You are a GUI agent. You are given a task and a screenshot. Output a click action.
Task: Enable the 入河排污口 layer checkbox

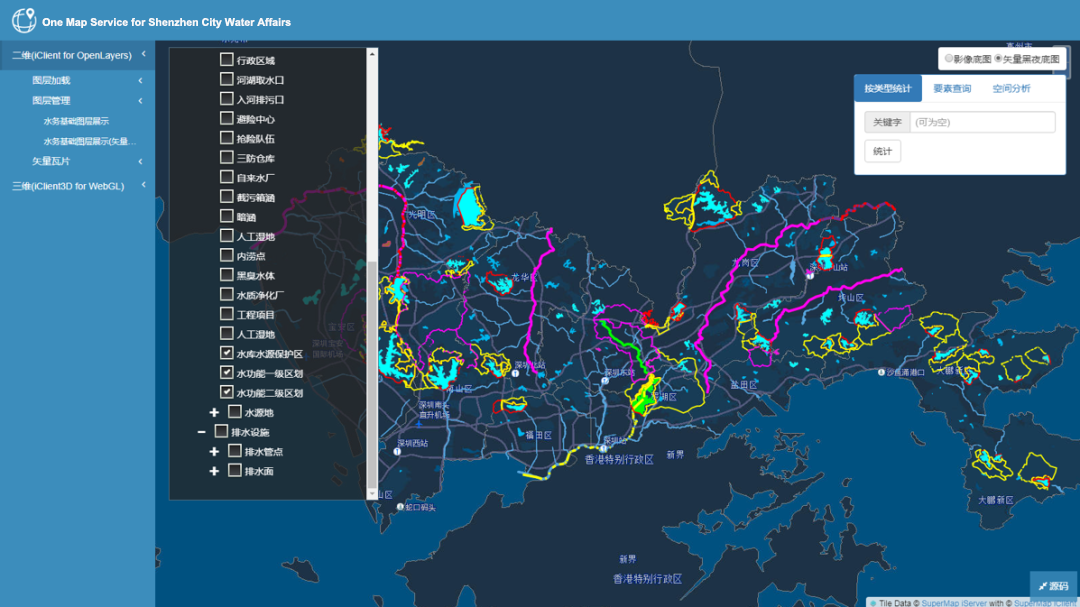226,99
